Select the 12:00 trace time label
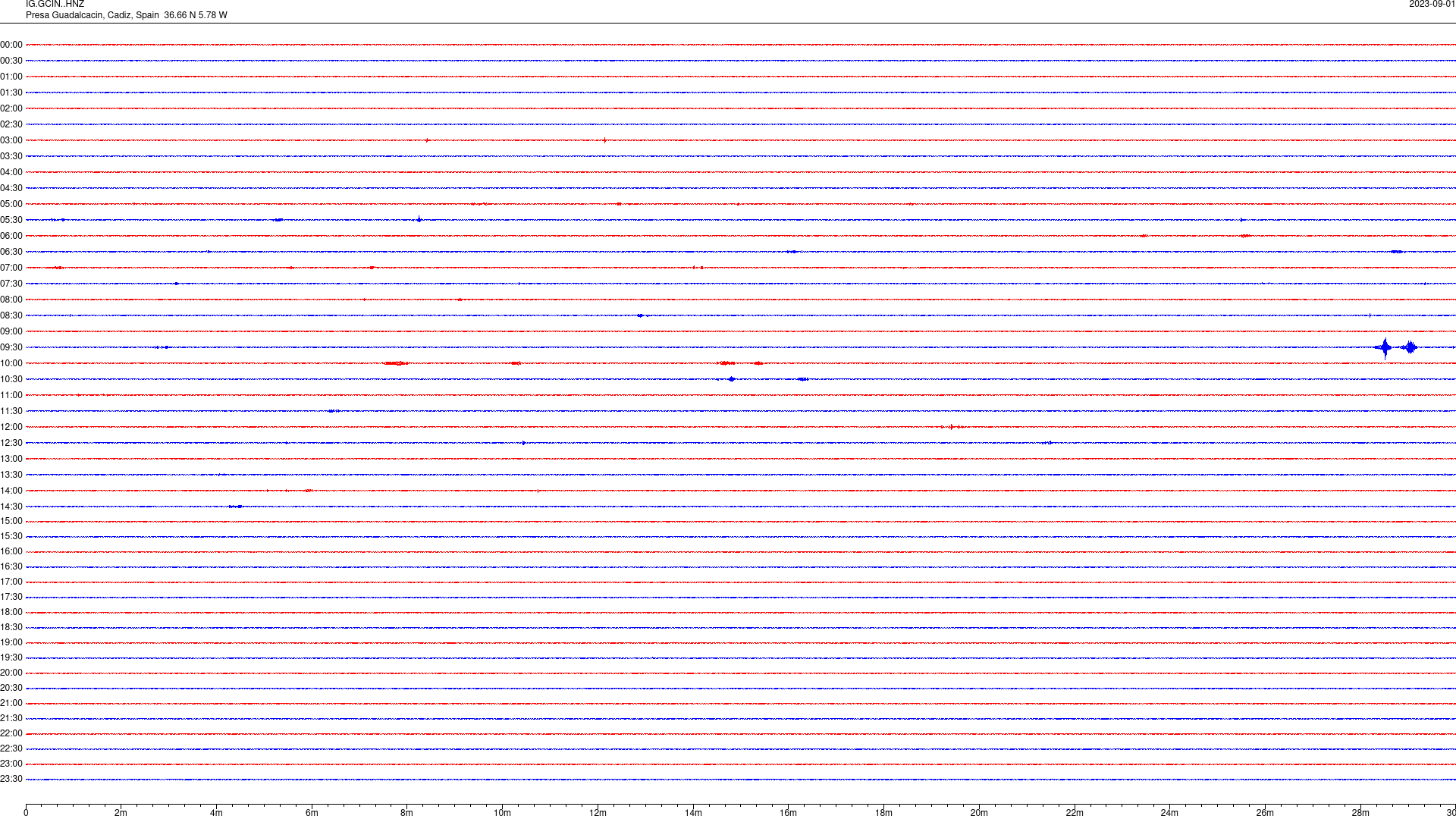Image resolution: width=1456 pixels, height=819 pixels. point(11,427)
